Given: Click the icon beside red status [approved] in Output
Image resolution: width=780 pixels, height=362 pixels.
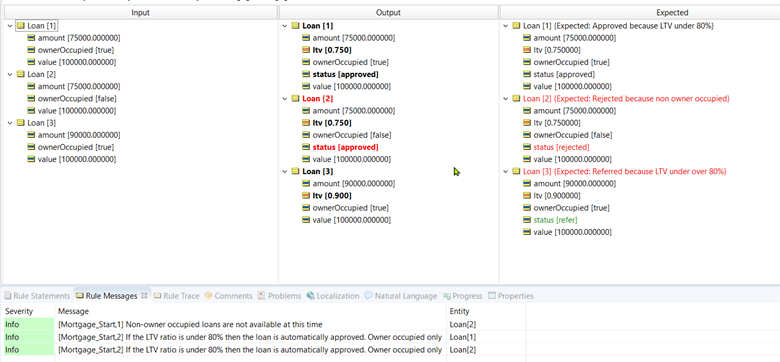Looking at the screenshot, I should pos(306,147).
